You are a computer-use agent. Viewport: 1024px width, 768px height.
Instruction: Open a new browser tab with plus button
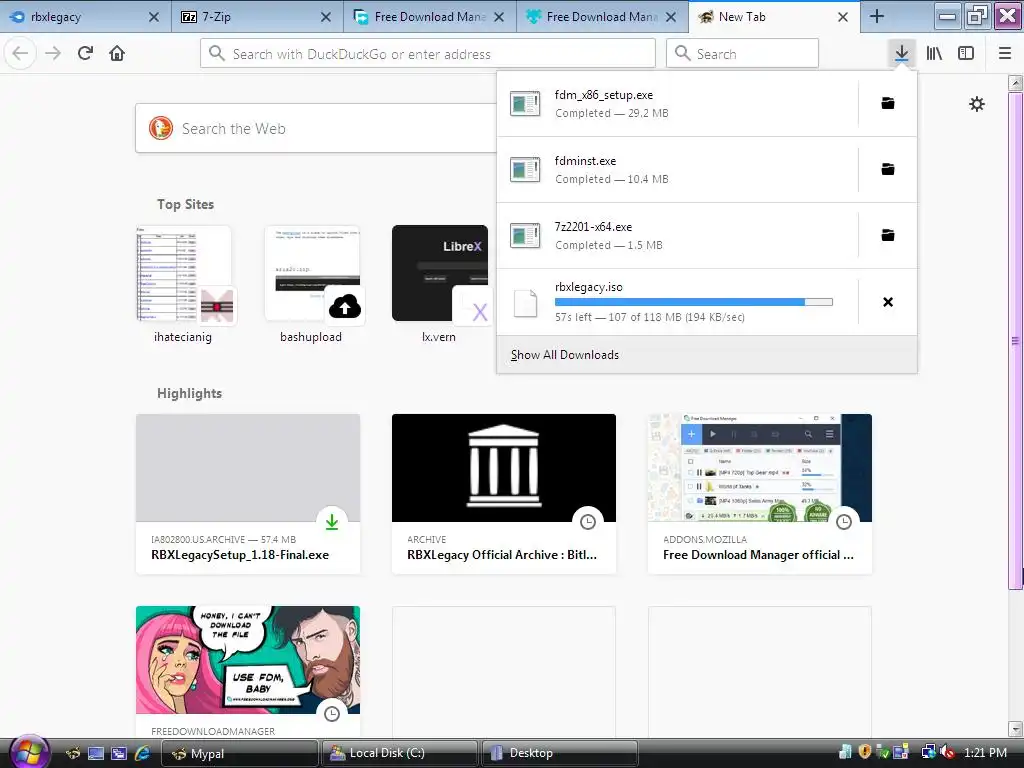click(877, 17)
